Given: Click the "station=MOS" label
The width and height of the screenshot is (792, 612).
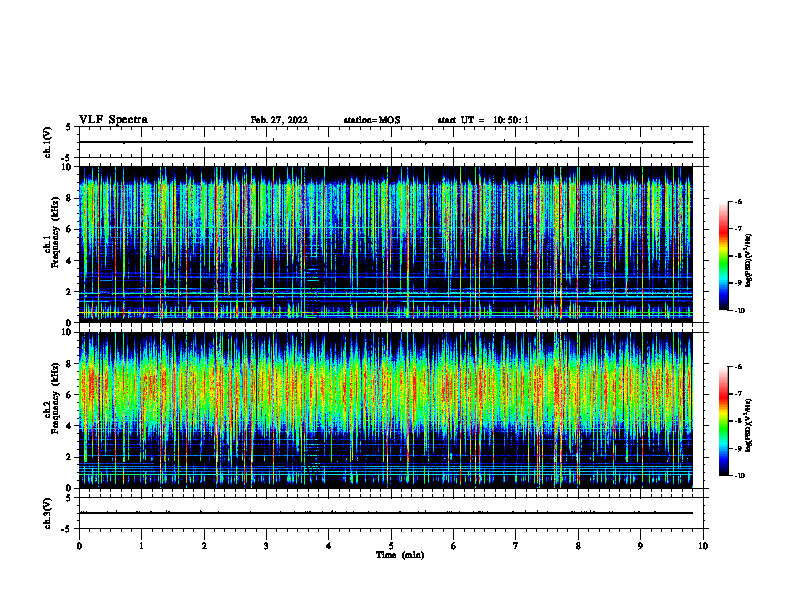Looking at the screenshot, I should click(372, 120).
